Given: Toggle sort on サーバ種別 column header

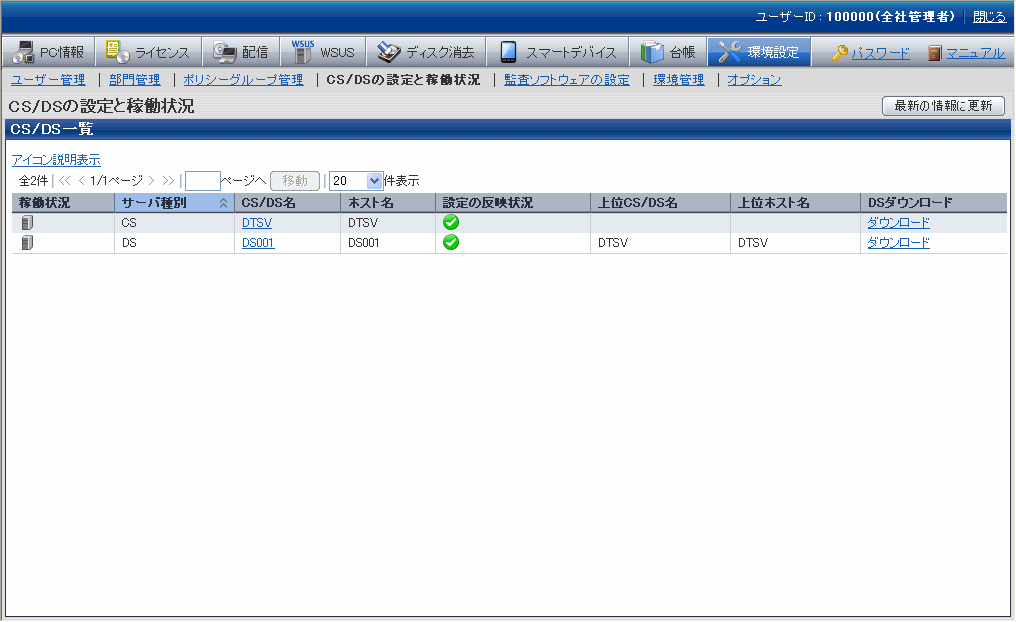Looking at the screenshot, I should tap(174, 203).
